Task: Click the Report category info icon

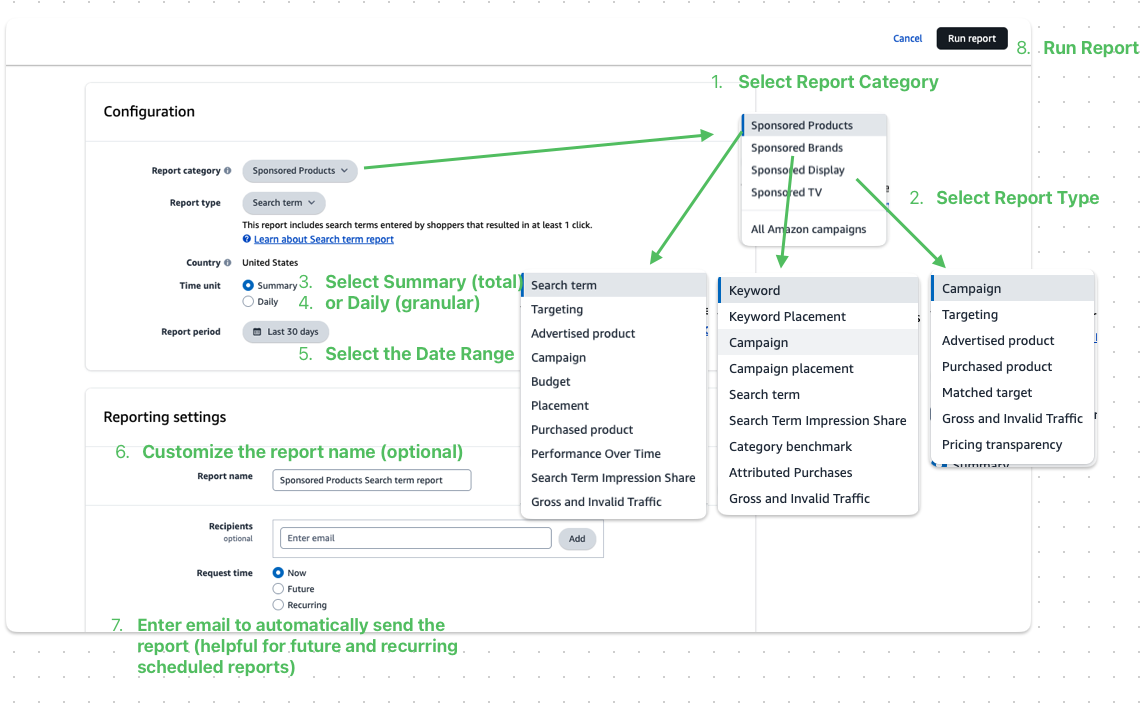Action: (227, 170)
